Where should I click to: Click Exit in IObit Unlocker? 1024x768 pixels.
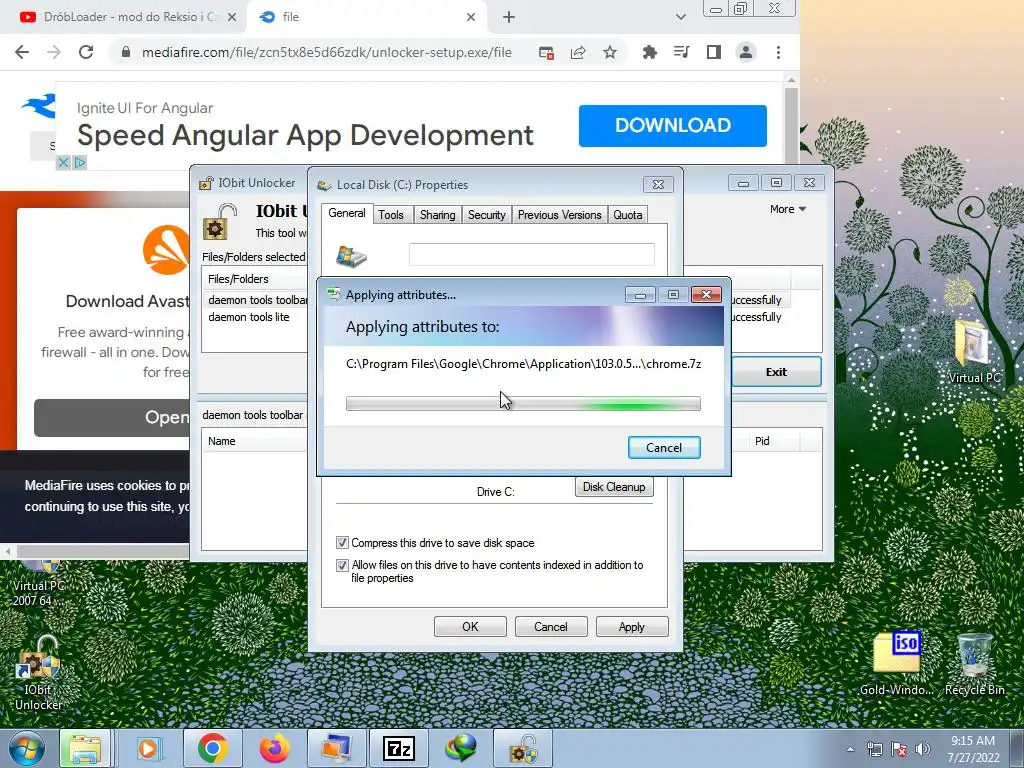click(x=776, y=372)
